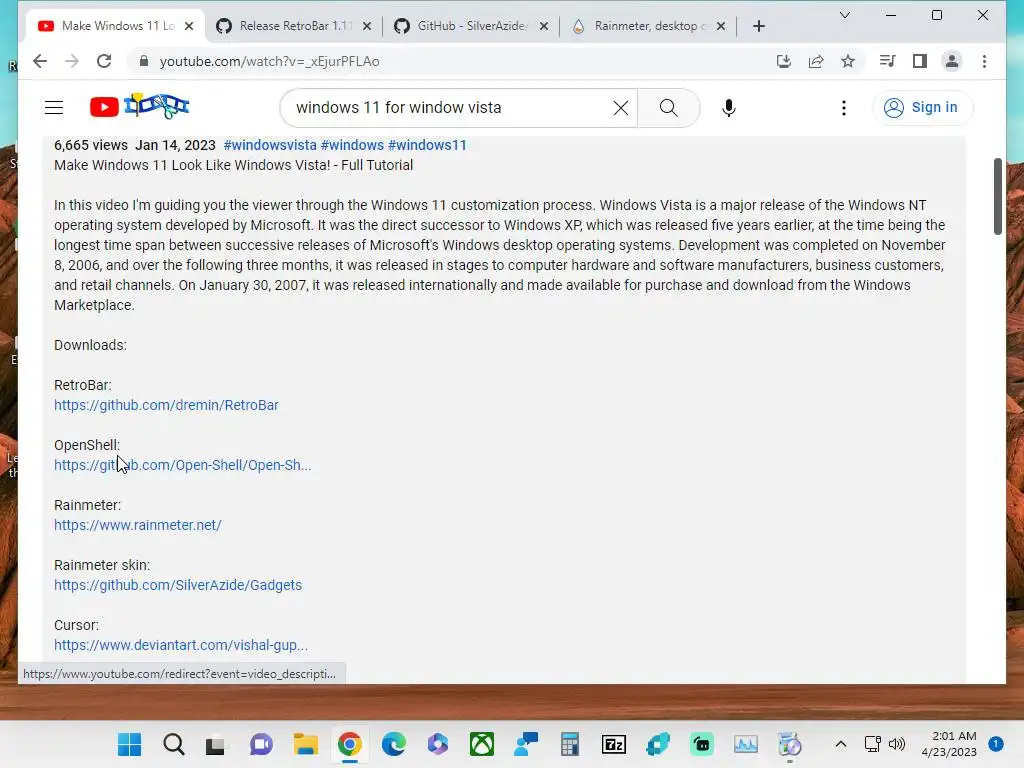The image size is (1024, 768).
Task: Open the YouTube hamburger guide menu
Action: [x=54, y=108]
